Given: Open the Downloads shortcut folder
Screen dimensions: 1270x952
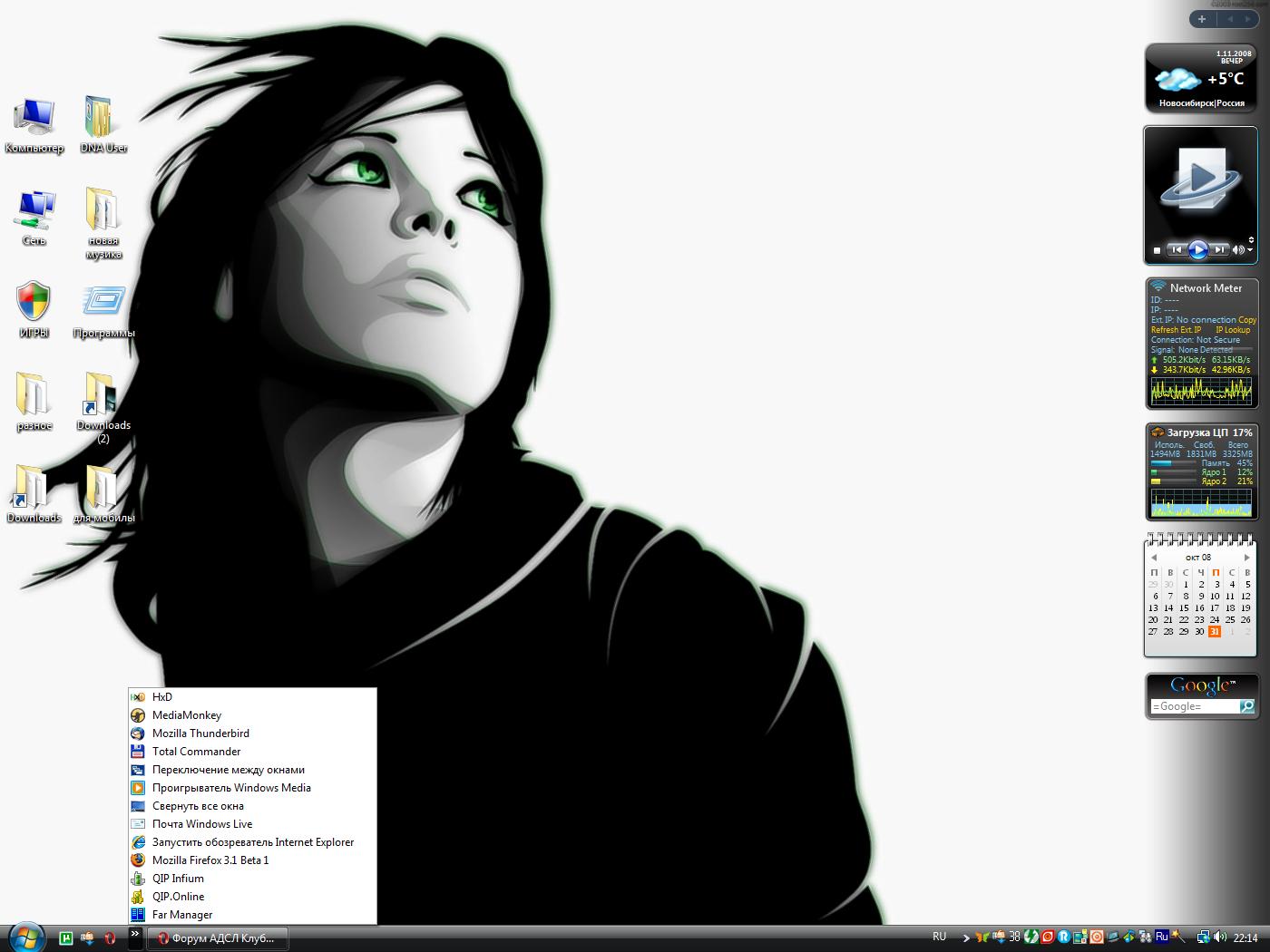Looking at the screenshot, I should pos(34,494).
